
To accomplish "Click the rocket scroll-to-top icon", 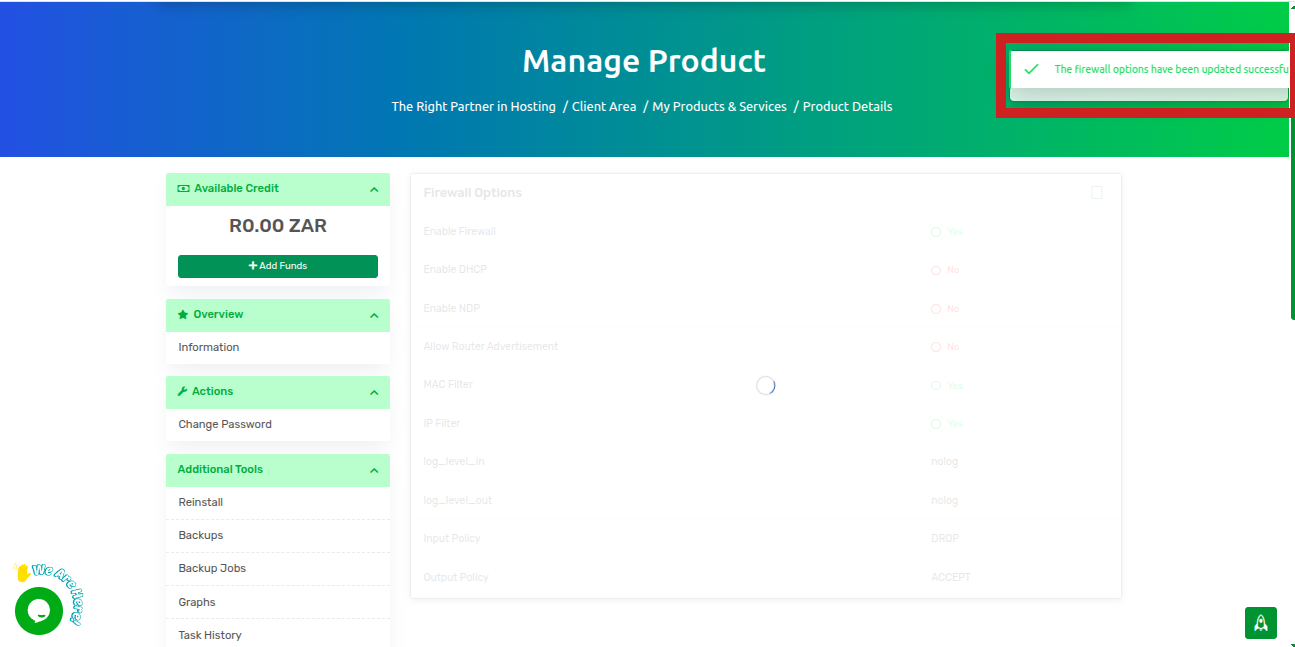I will pyautogui.click(x=1260, y=622).
